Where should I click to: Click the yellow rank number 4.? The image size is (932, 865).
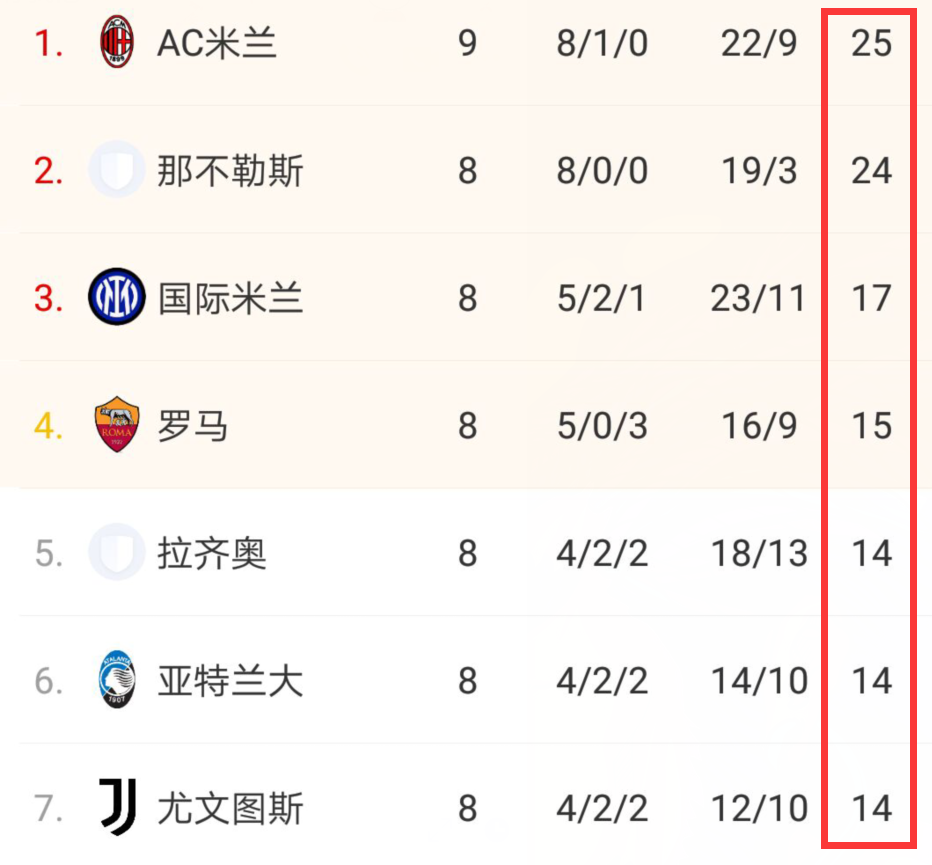(49, 426)
